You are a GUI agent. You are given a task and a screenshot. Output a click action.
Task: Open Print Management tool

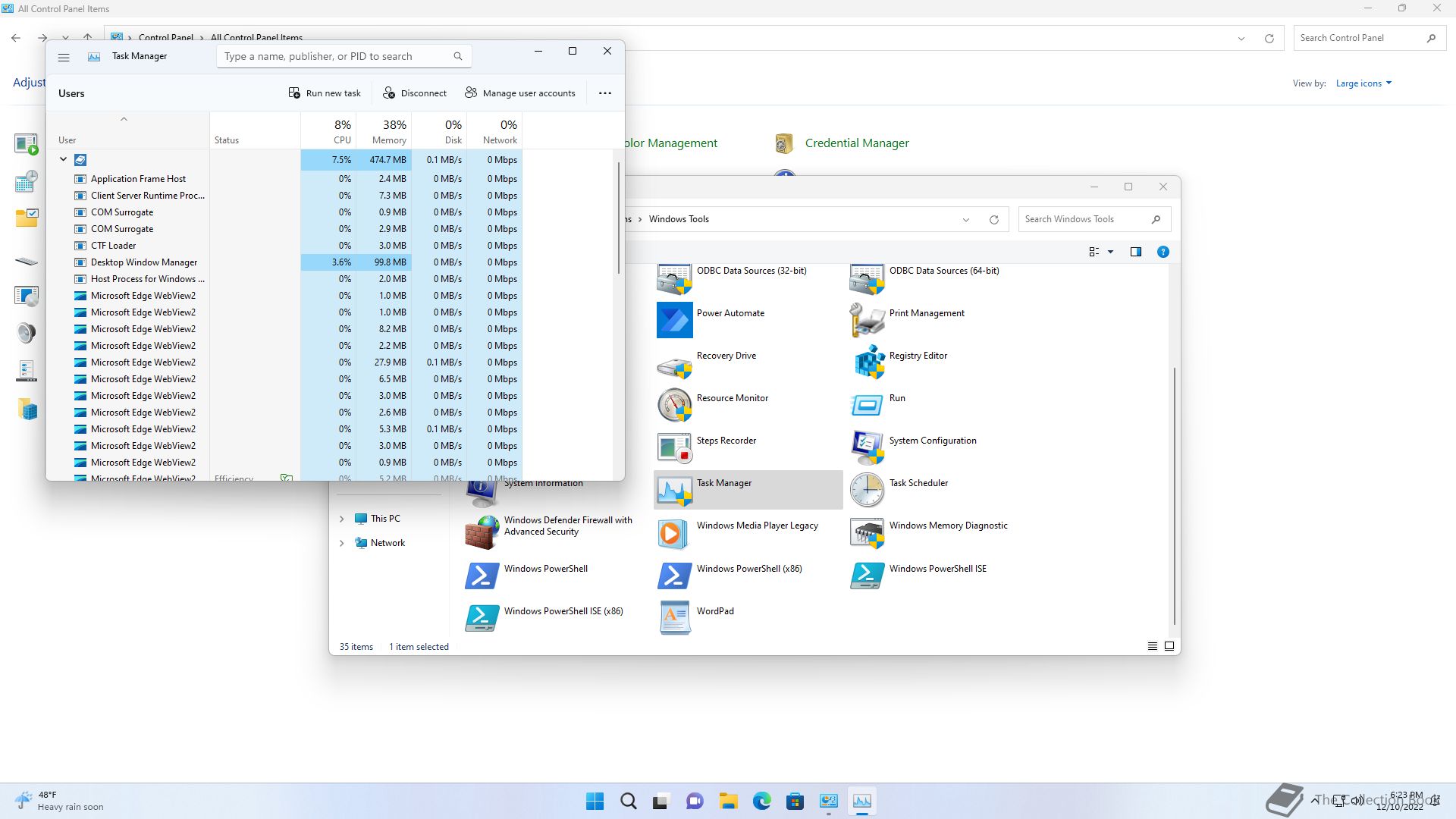[x=867, y=320]
